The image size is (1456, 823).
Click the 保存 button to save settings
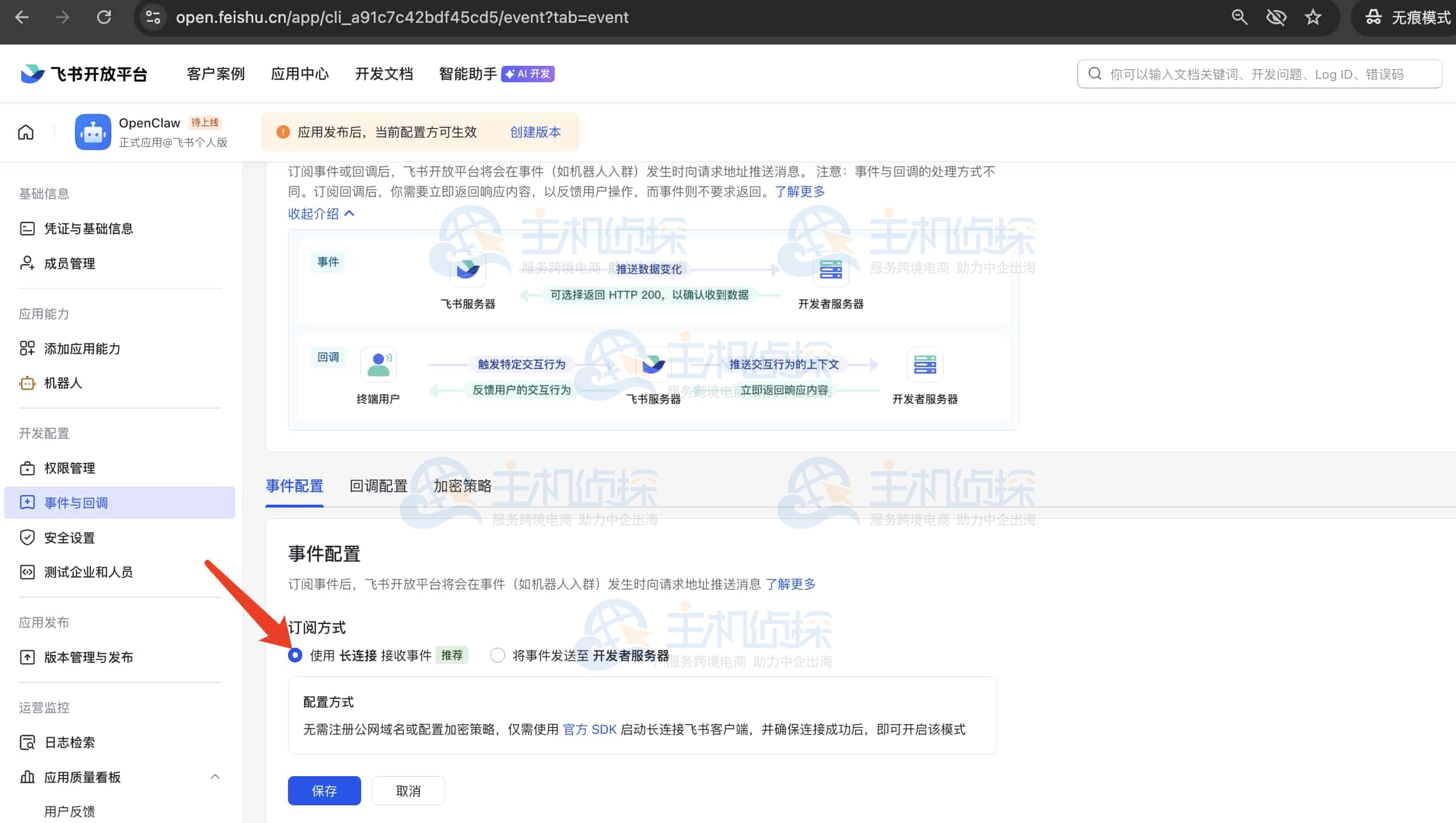coord(324,790)
